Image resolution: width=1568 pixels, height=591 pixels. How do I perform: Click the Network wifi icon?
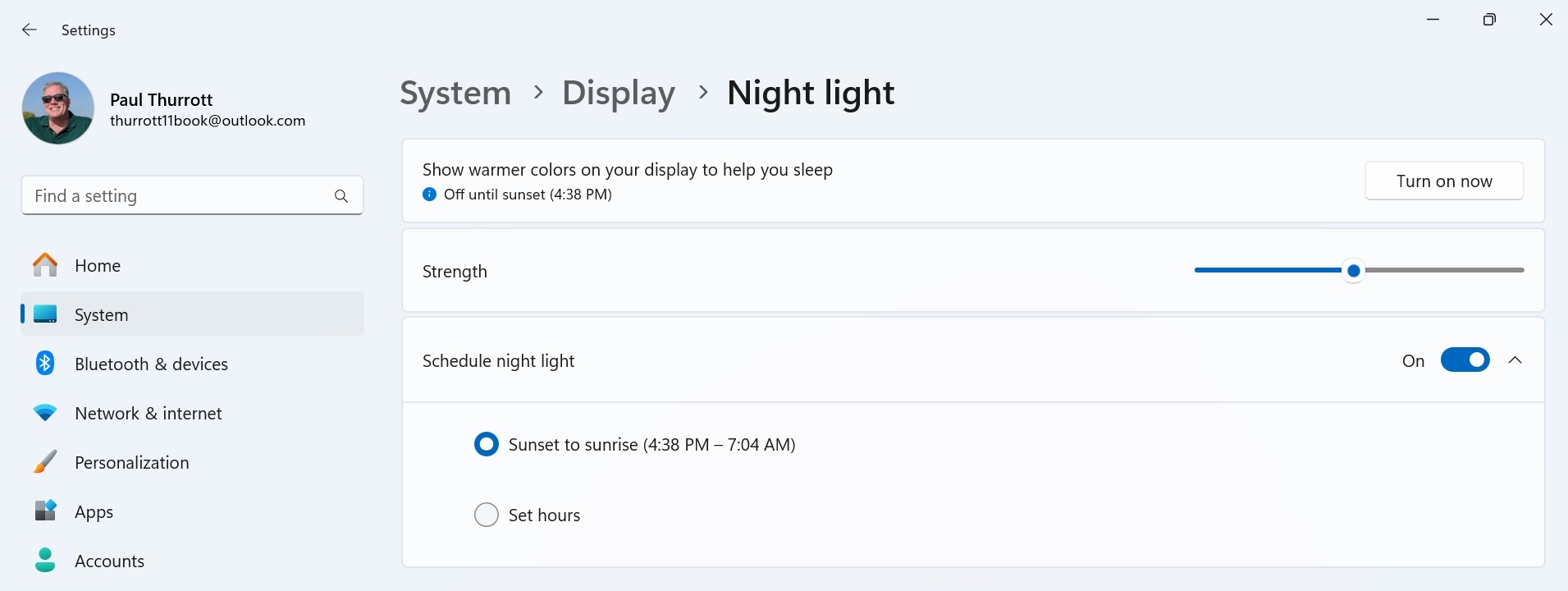(x=45, y=413)
